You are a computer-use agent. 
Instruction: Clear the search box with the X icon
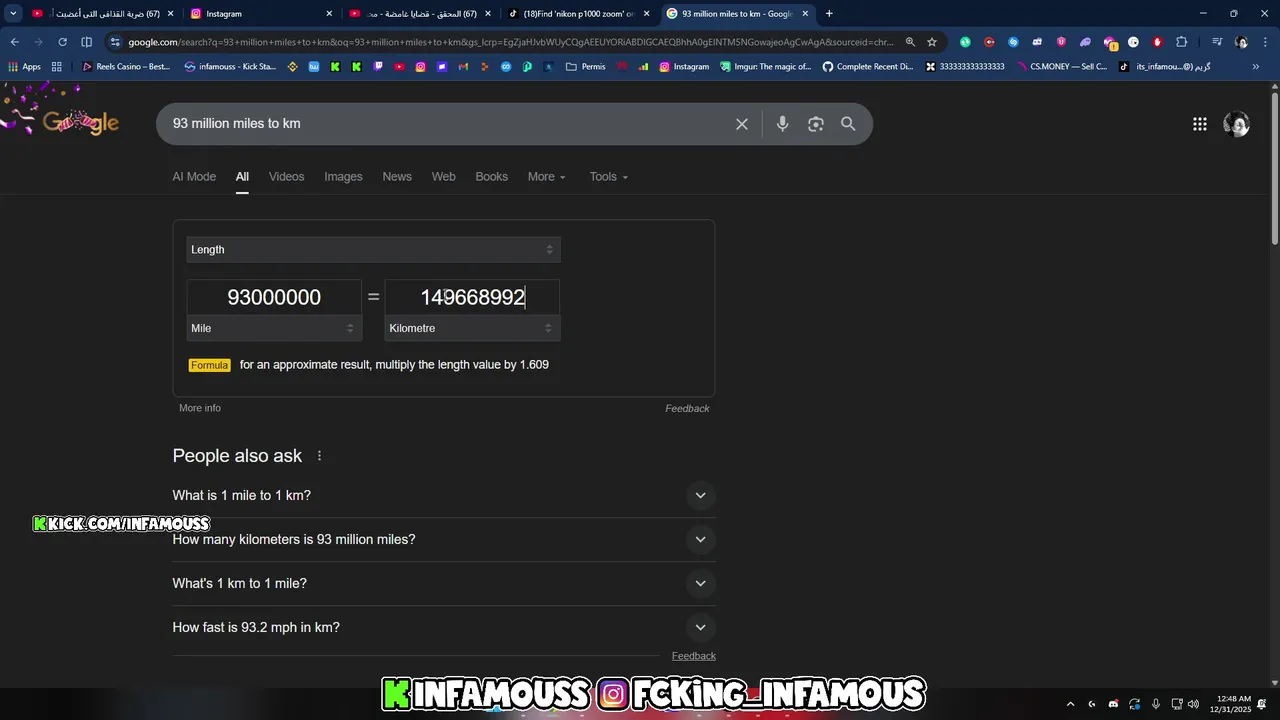pyautogui.click(x=742, y=124)
